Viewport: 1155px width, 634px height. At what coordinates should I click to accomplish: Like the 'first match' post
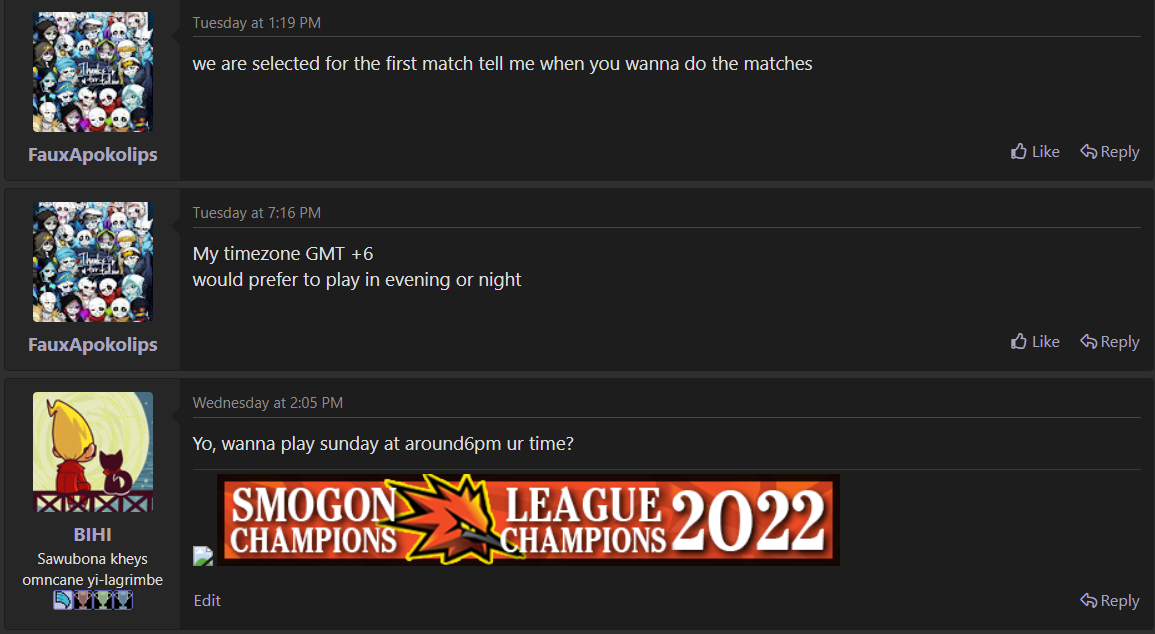1035,152
